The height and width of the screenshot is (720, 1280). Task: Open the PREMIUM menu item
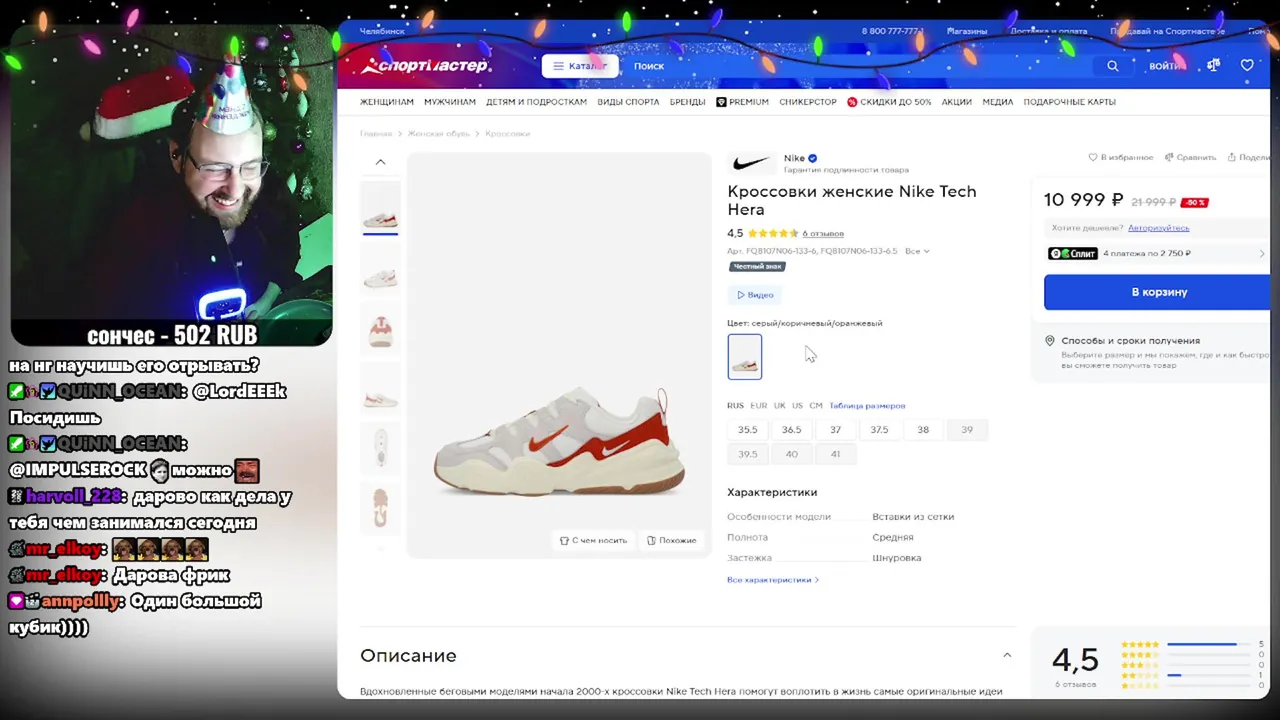coord(742,102)
